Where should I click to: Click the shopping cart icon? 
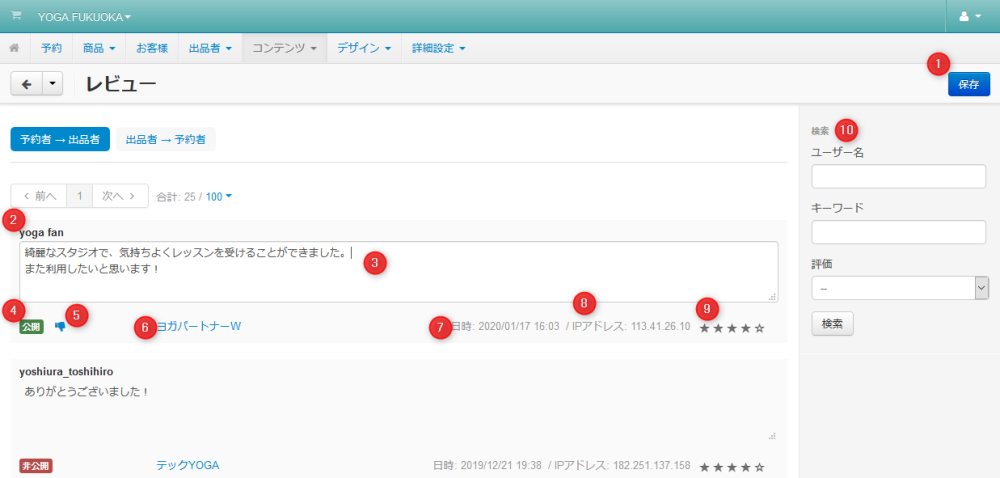pos(17,15)
